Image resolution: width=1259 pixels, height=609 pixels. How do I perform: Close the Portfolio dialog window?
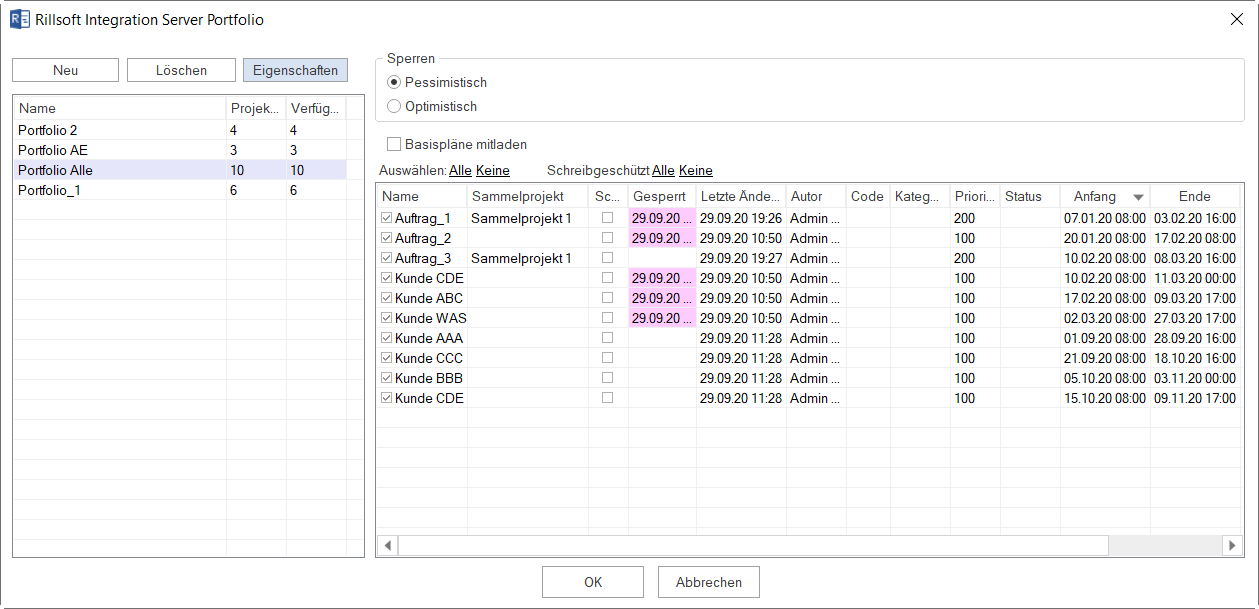click(1236, 19)
